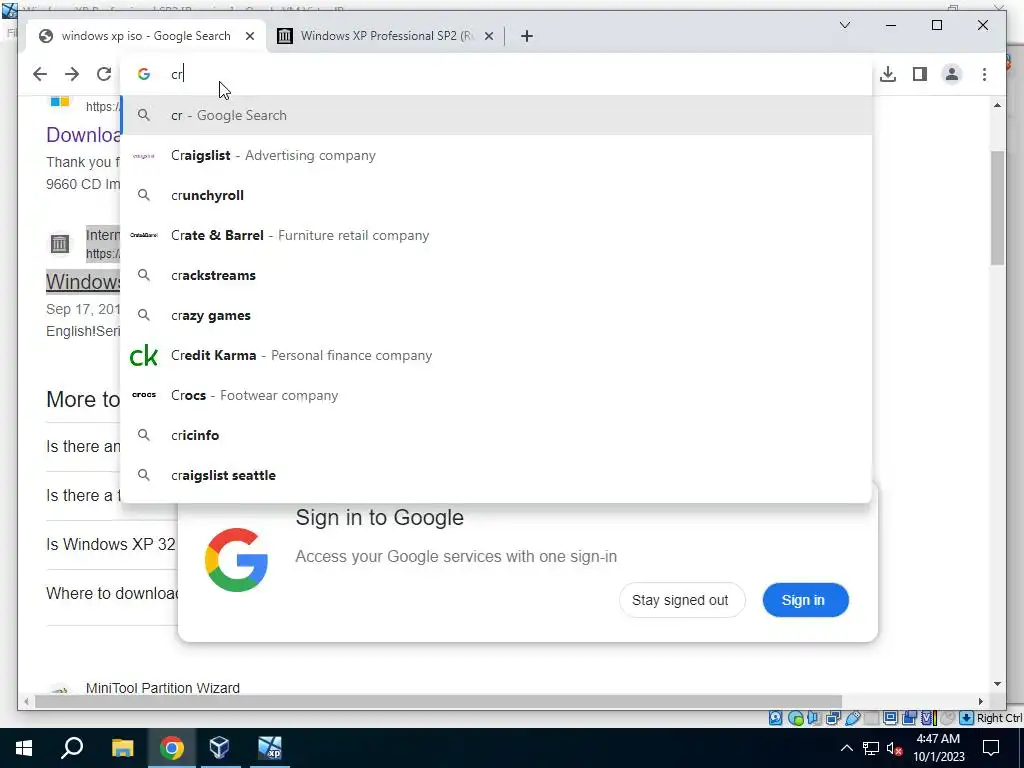
Task: Pick the cricinfo suggestion
Action: pyautogui.click(x=496, y=435)
